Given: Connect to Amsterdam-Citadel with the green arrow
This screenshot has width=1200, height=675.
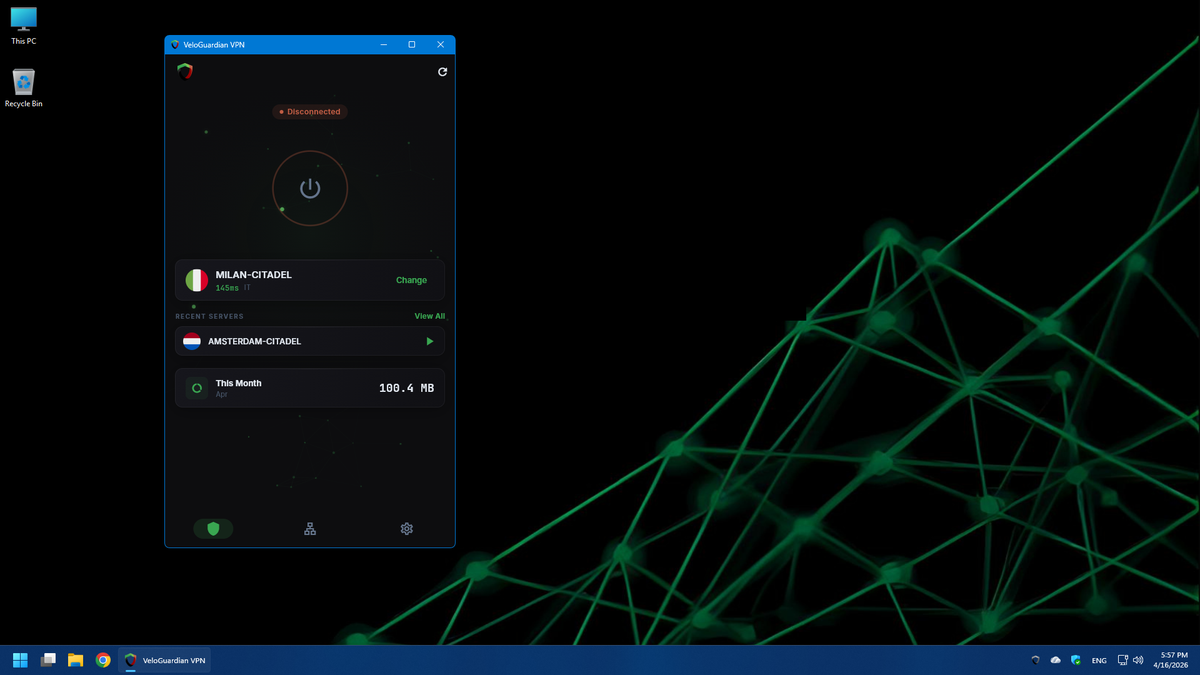Looking at the screenshot, I should [x=429, y=341].
